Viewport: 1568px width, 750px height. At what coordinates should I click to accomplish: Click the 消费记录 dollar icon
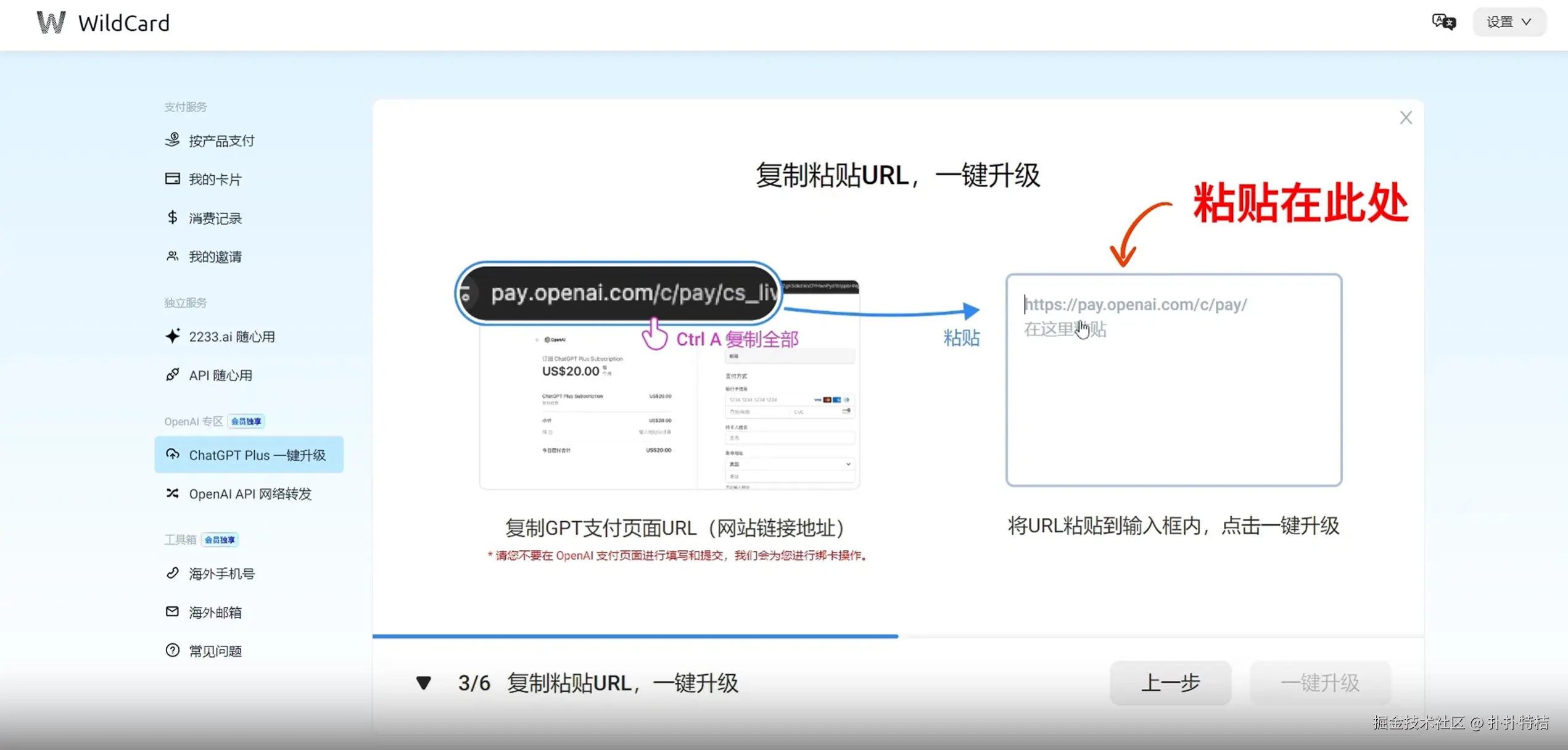pos(173,218)
